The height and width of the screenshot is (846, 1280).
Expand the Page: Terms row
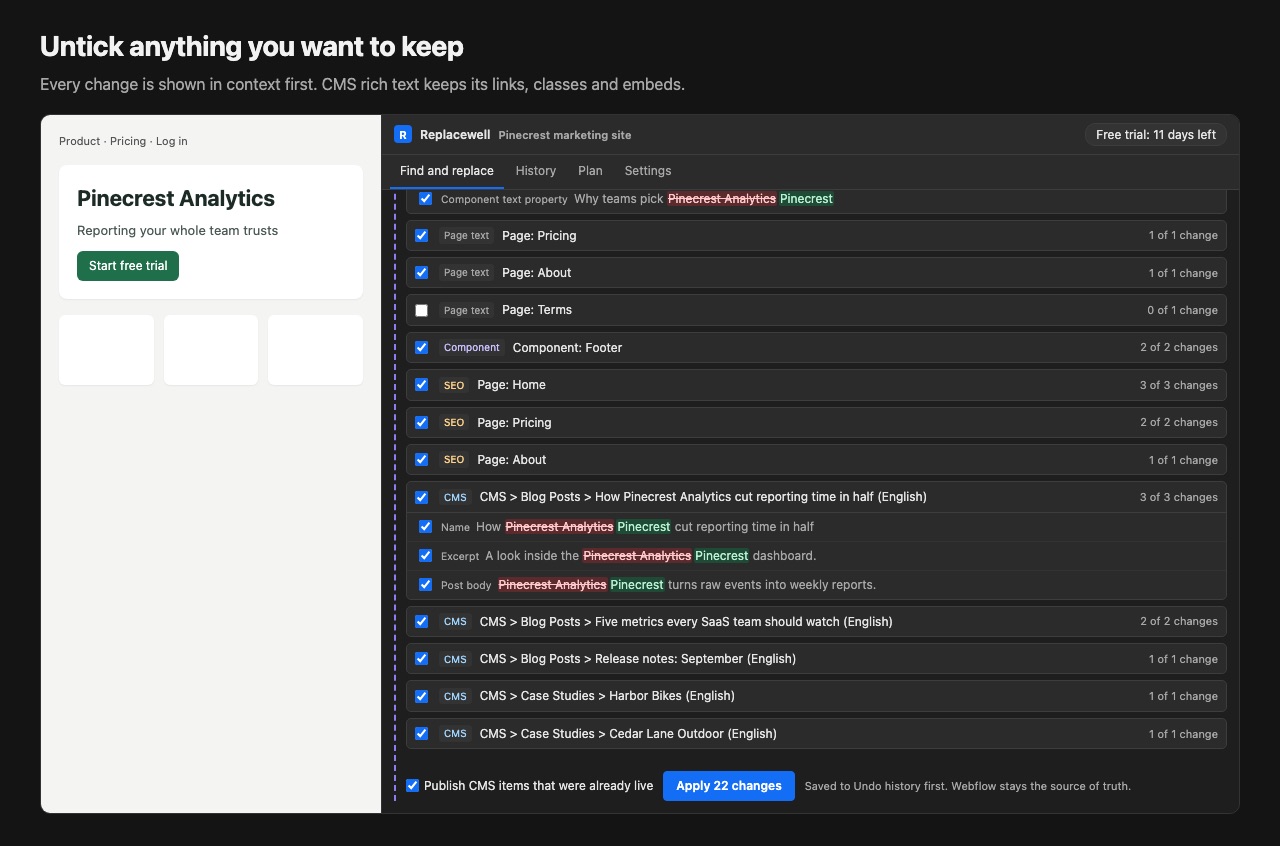click(x=816, y=310)
